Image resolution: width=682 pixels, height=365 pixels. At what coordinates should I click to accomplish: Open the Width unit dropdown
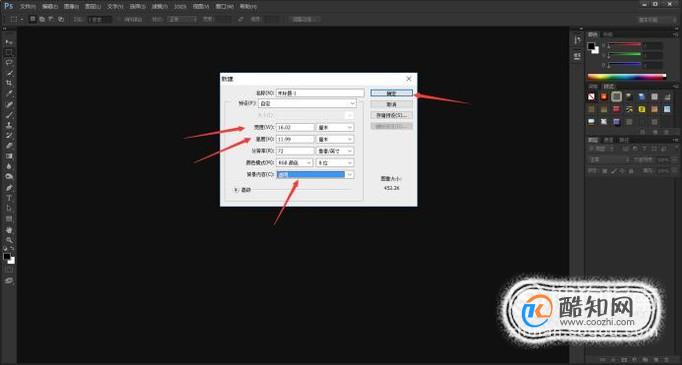coord(334,127)
